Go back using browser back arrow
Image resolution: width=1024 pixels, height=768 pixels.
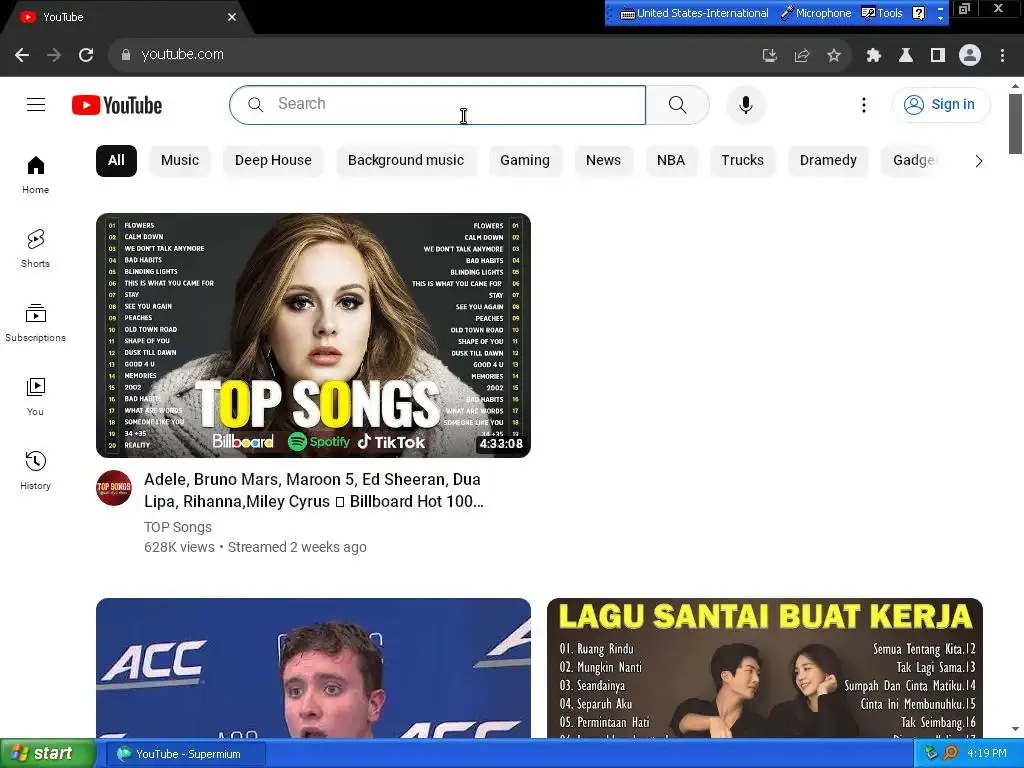[x=22, y=55]
